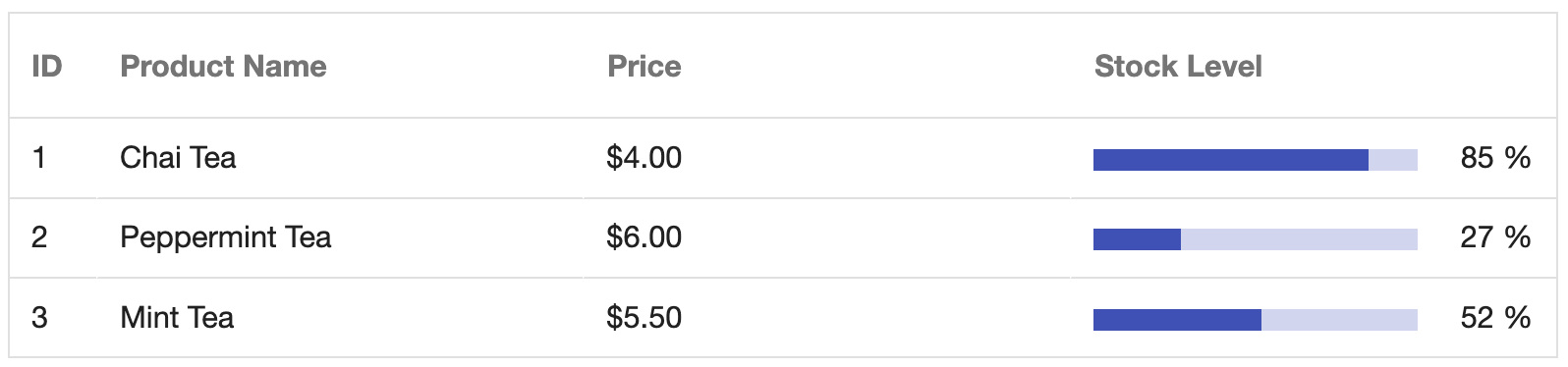
Task: Click the 52 % stock label
Action: pos(1495,318)
